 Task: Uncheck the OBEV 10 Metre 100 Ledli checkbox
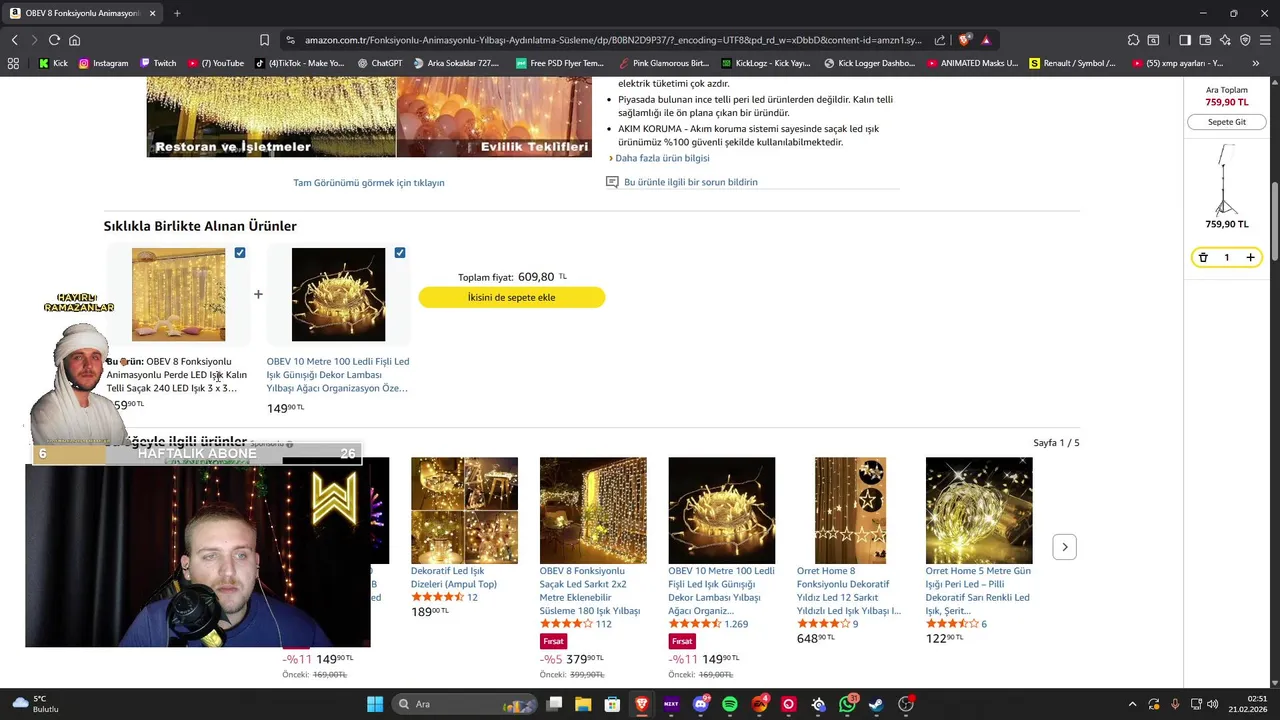[x=400, y=253]
